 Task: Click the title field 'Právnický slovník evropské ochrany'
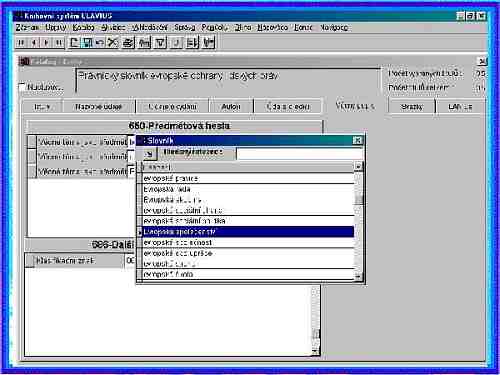coord(228,80)
